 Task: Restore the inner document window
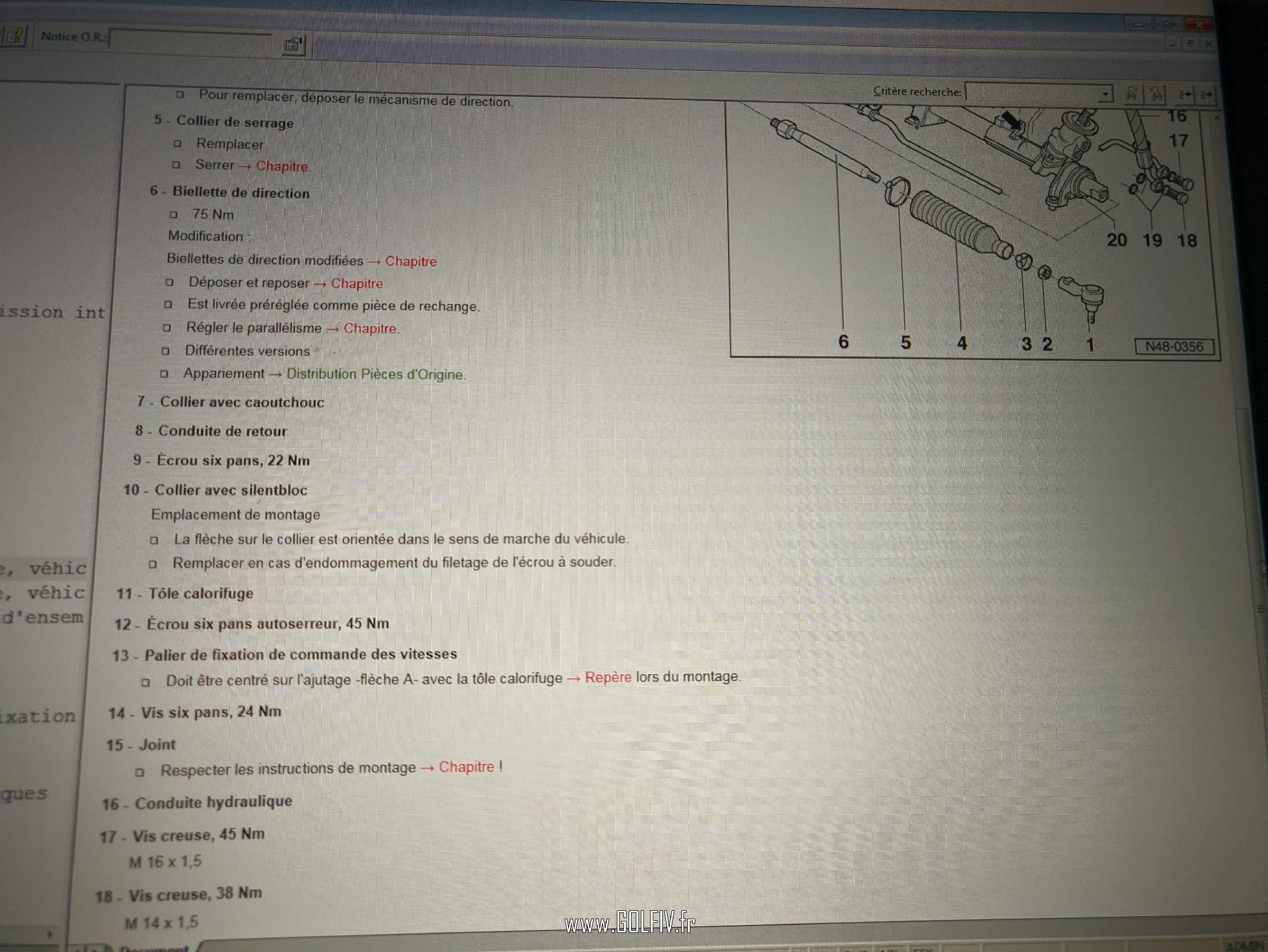coord(1190,43)
